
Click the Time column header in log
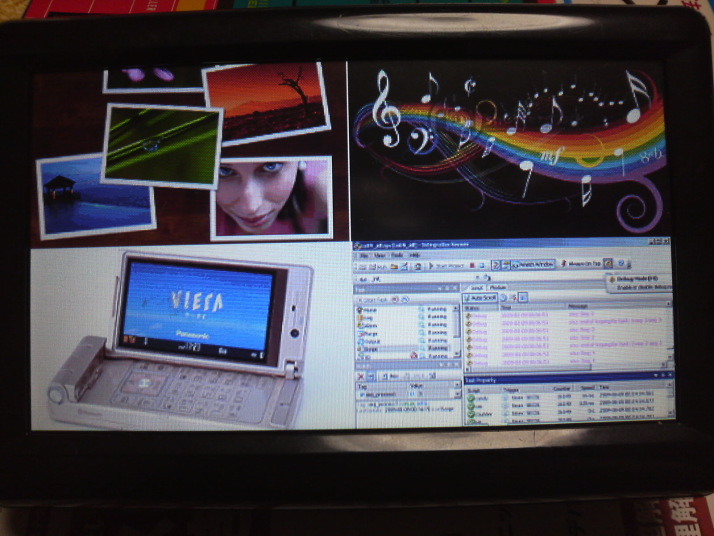(x=532, y=307)
